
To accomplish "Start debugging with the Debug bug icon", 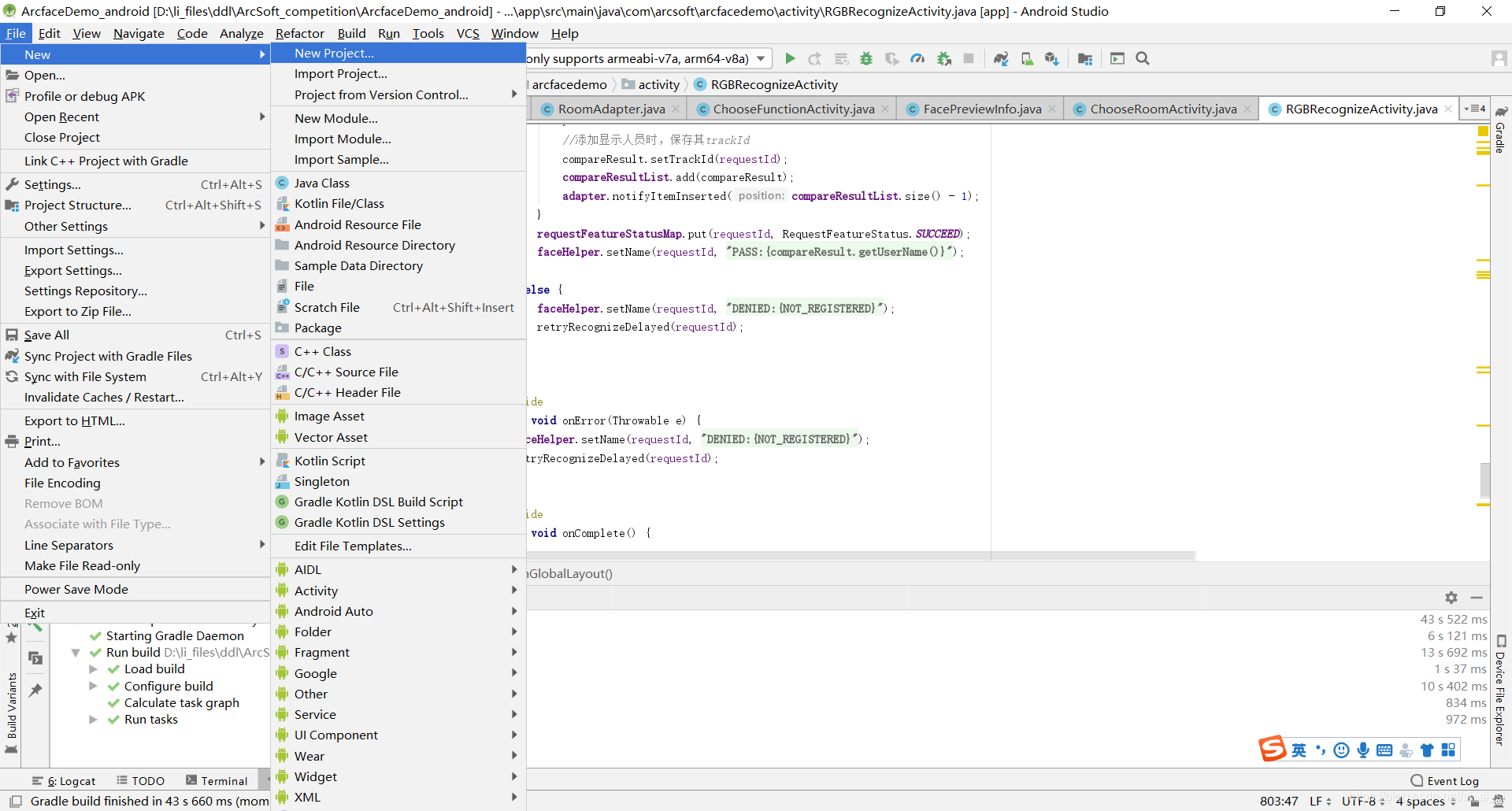I will click(866, 58).
